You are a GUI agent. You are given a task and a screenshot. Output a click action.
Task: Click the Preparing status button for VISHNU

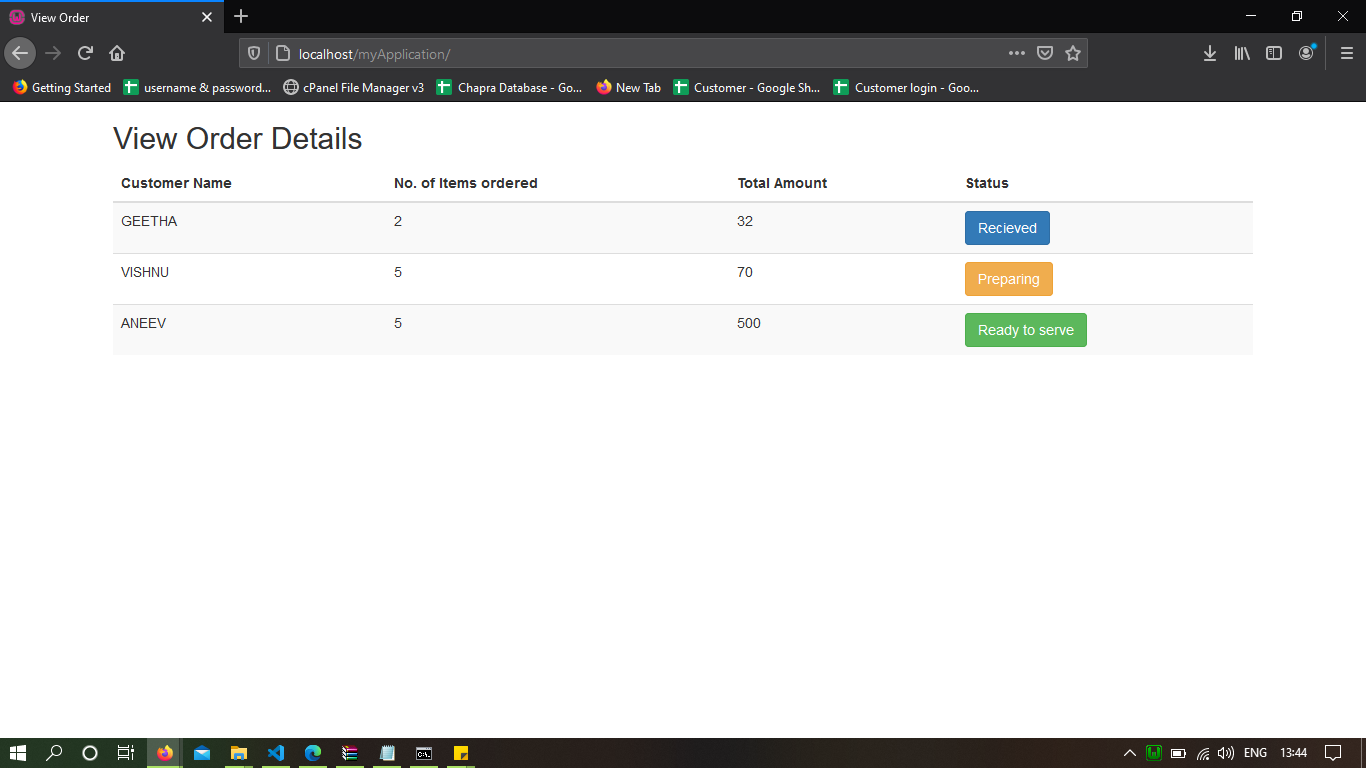pos(1008,279)
